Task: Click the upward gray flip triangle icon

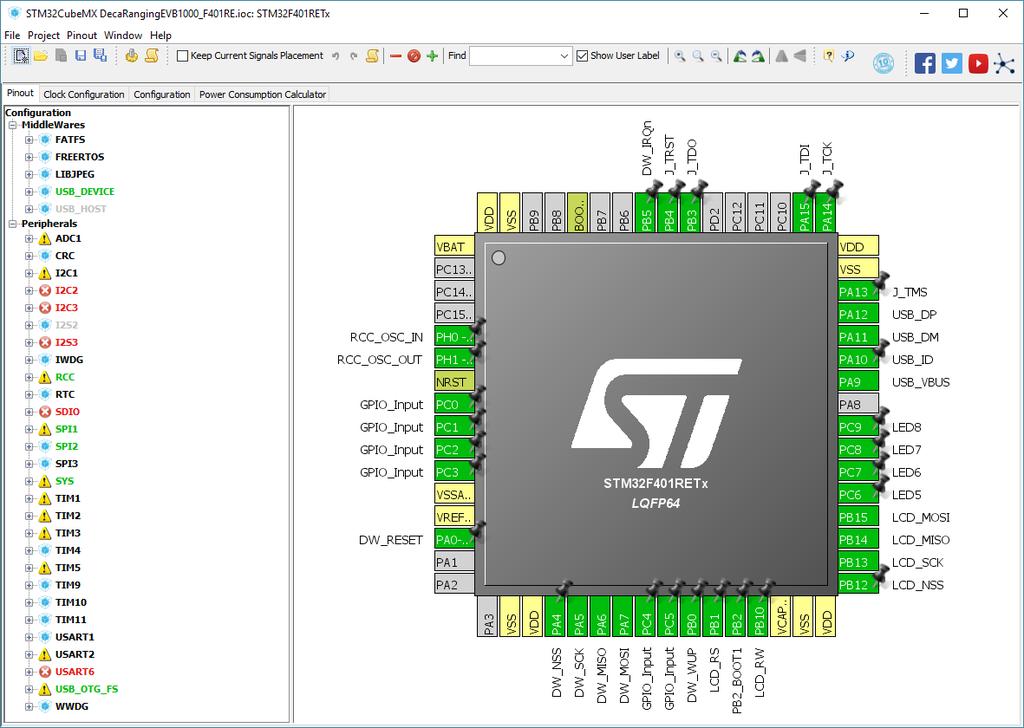Action: coord(781,56)
